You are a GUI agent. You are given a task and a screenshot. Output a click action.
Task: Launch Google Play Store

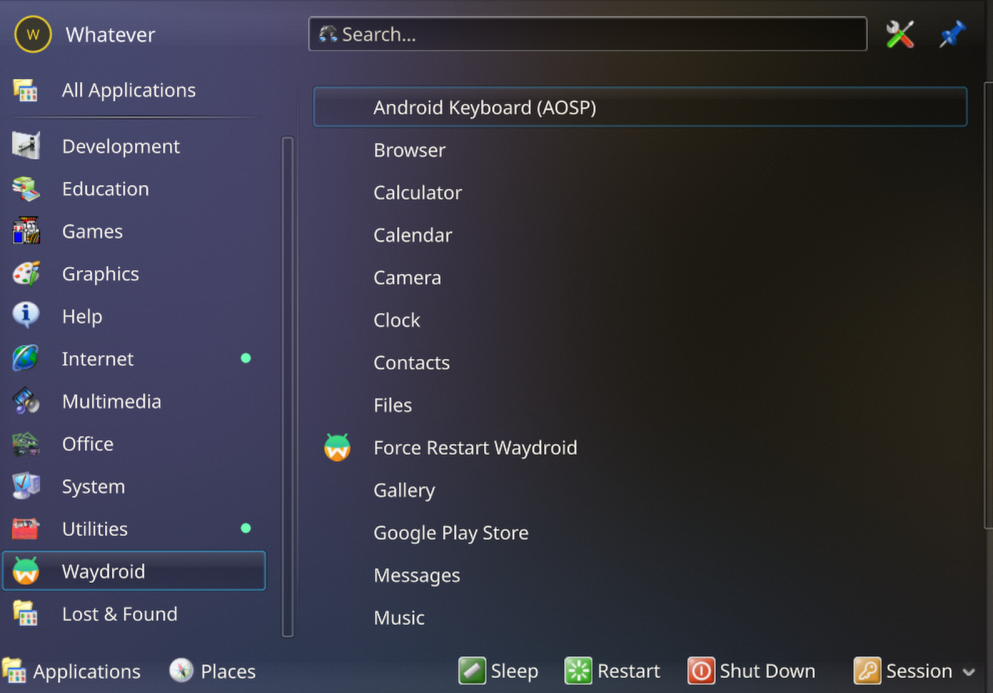640,532
